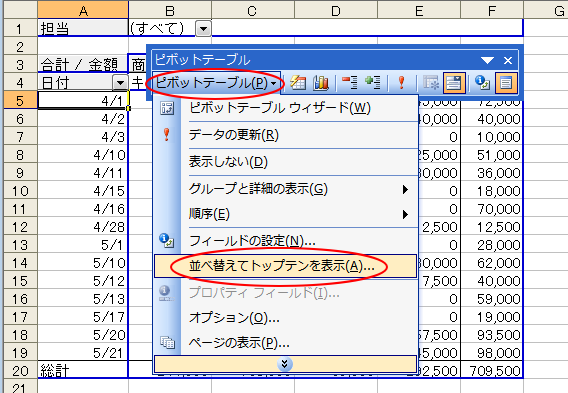Select the 62,000 cell in column F
This screenshot has width=568, height=393.
492,263
